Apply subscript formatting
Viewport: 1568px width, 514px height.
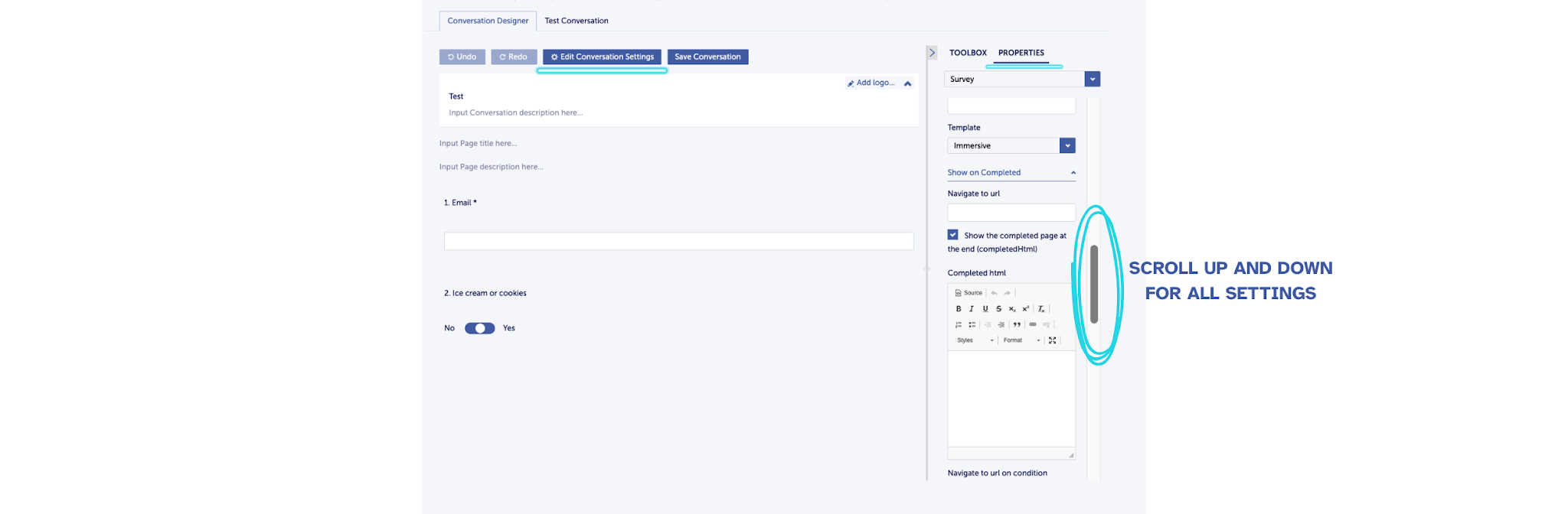(1012, 309)
